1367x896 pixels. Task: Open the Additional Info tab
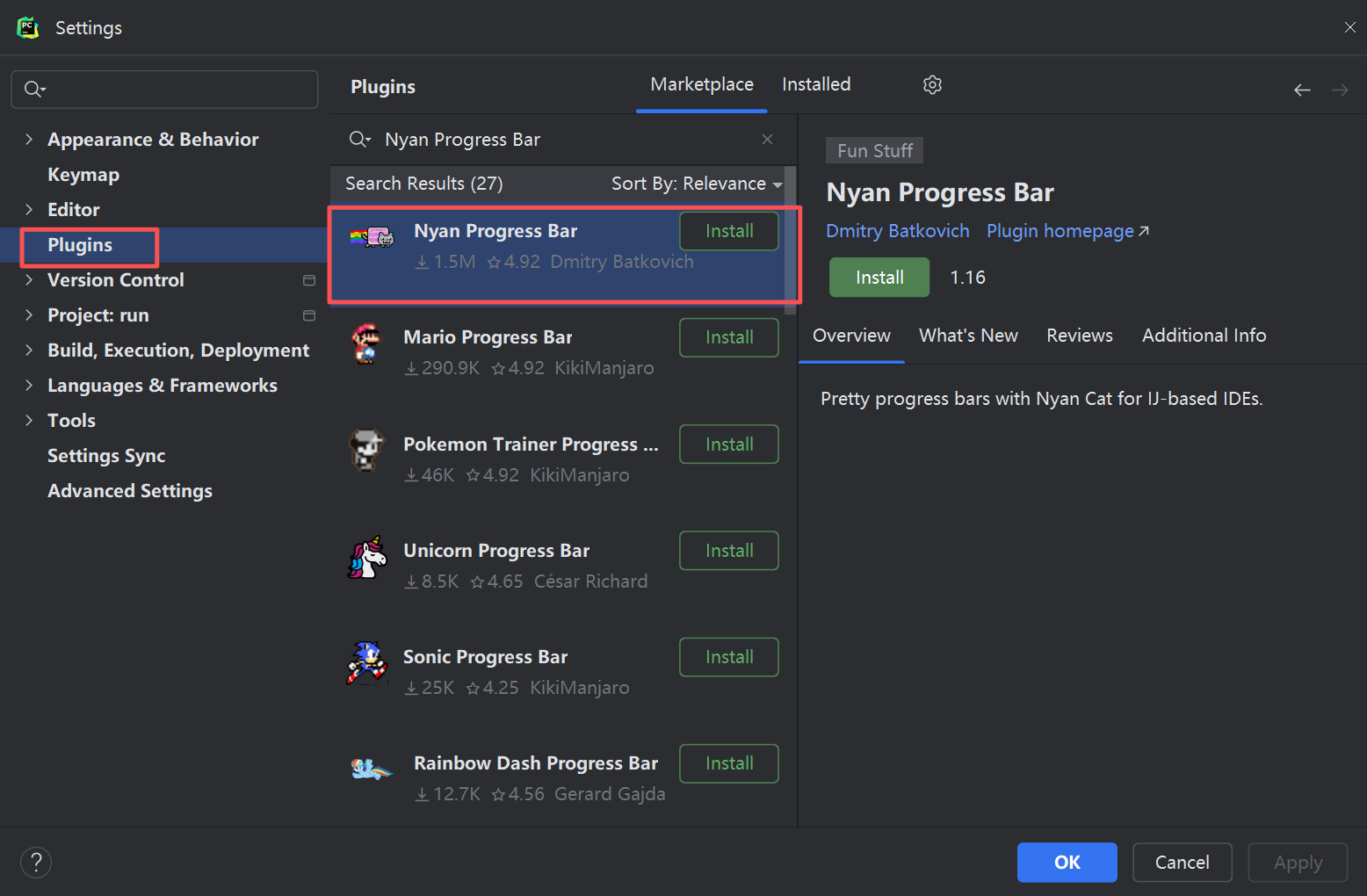[1204, 336]
